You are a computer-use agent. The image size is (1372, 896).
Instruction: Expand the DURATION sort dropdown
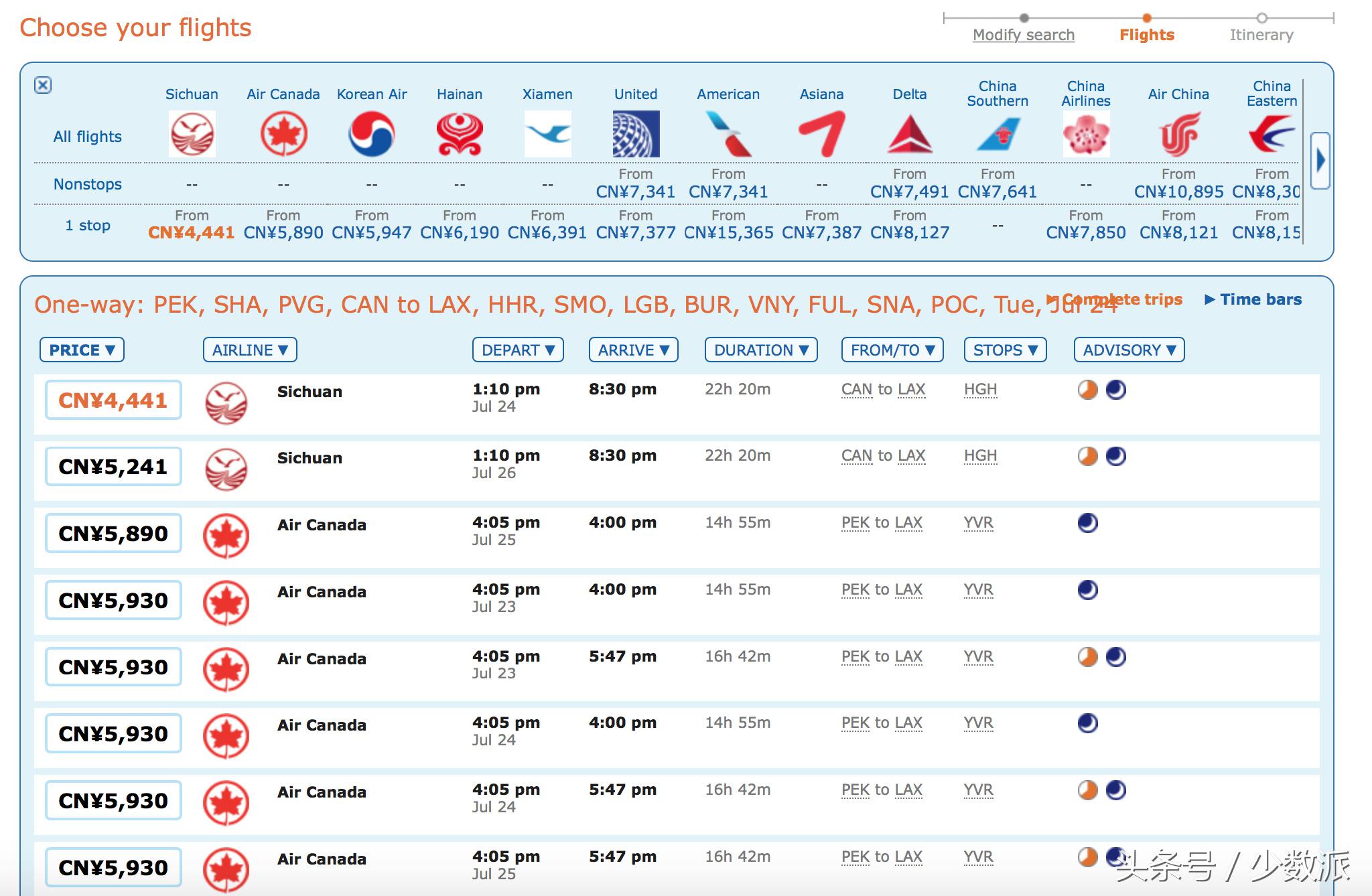pos(760,350)
